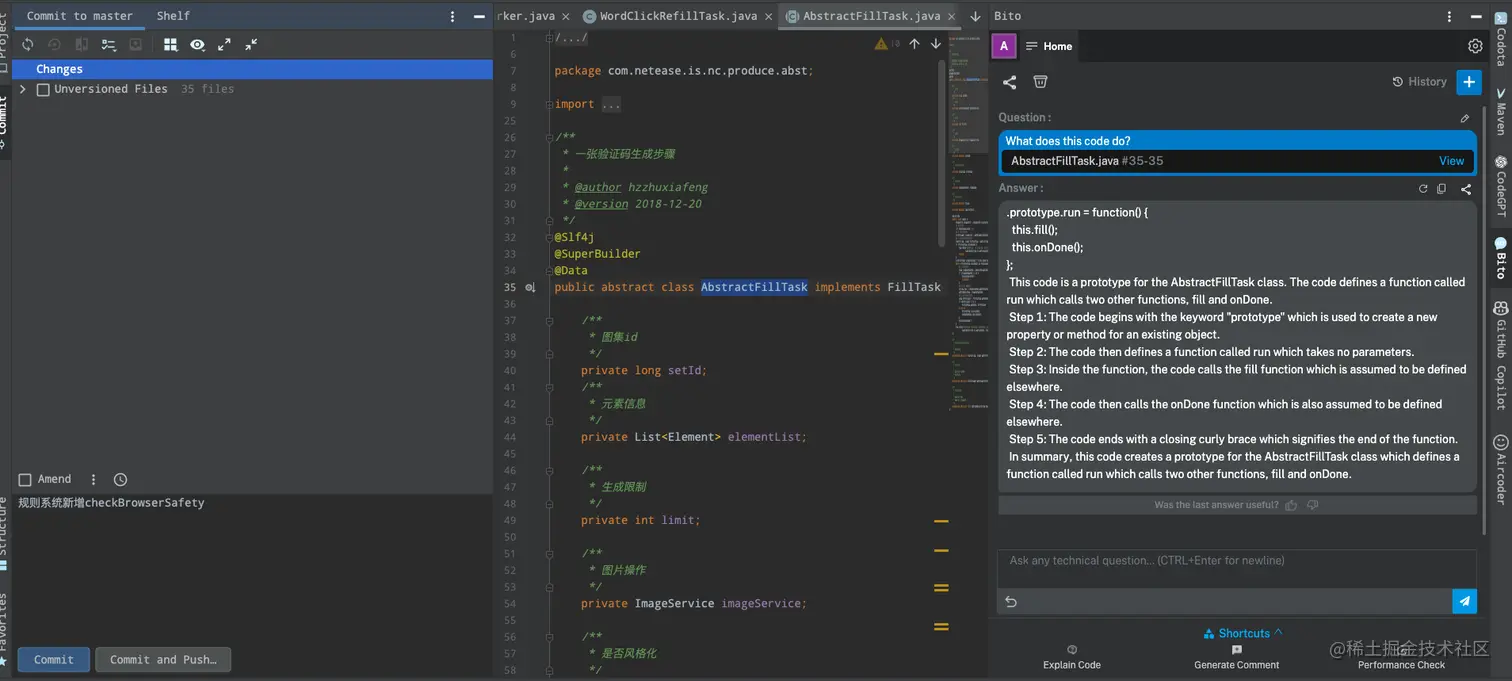Click the gutter implementation icon at line 35

click(x=530, y=288)
